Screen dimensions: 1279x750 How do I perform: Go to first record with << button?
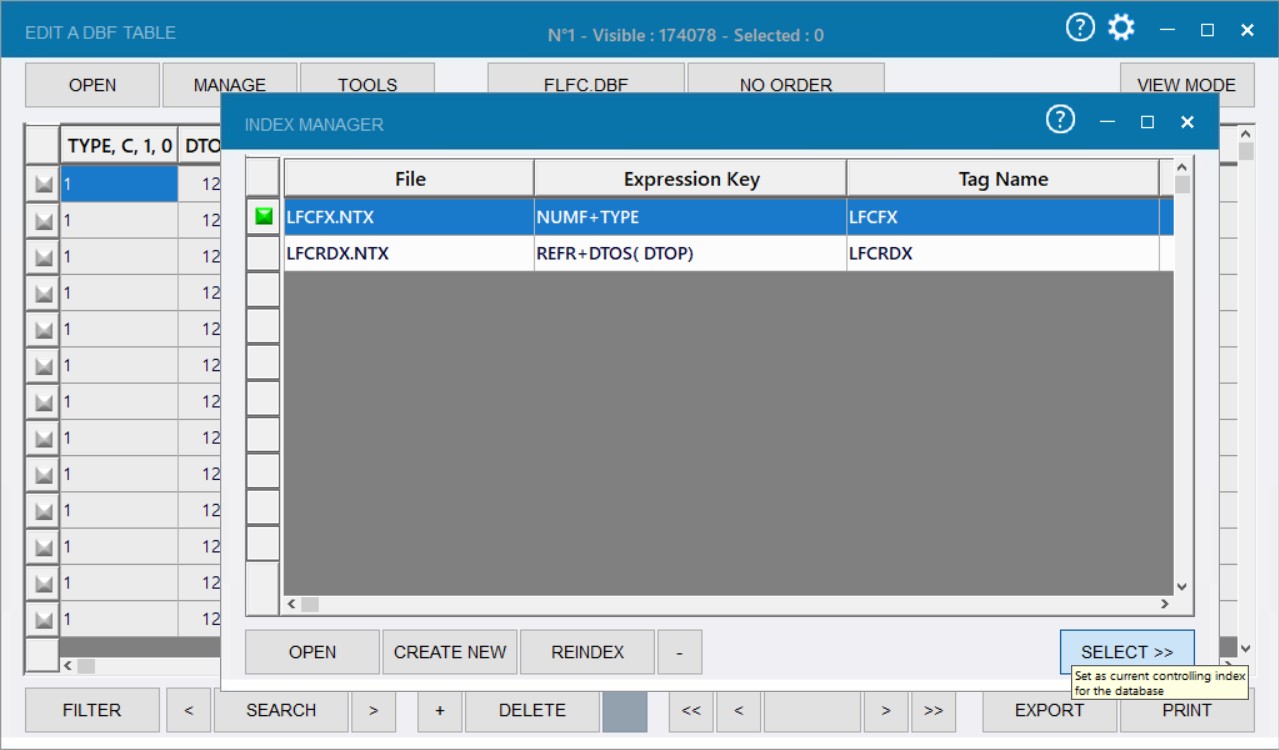point(691,710)
